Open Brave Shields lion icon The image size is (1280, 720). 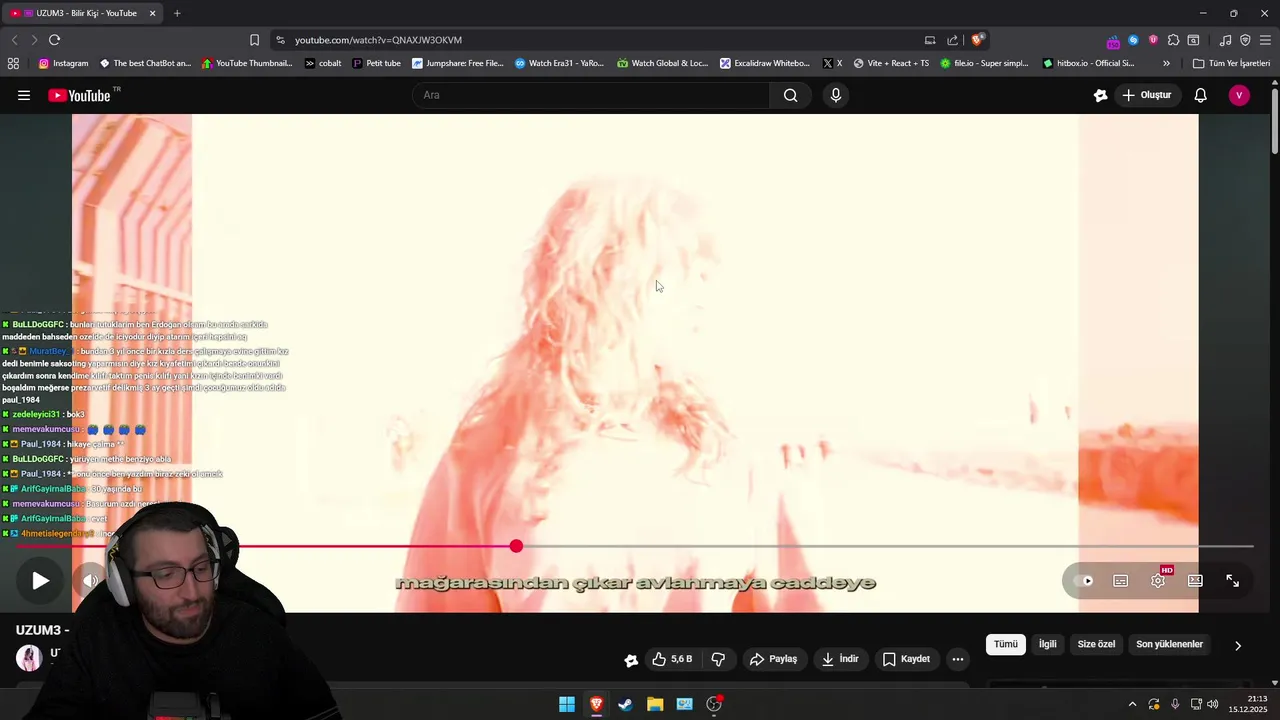pyautogui.click(x=978, y=40)
